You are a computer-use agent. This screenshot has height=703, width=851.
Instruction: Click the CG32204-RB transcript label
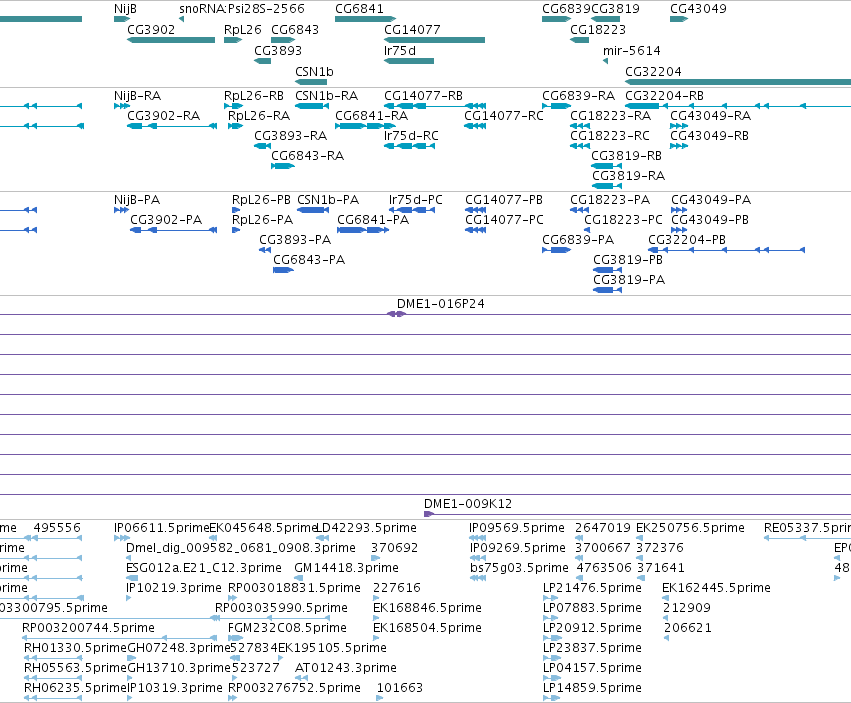664,96
